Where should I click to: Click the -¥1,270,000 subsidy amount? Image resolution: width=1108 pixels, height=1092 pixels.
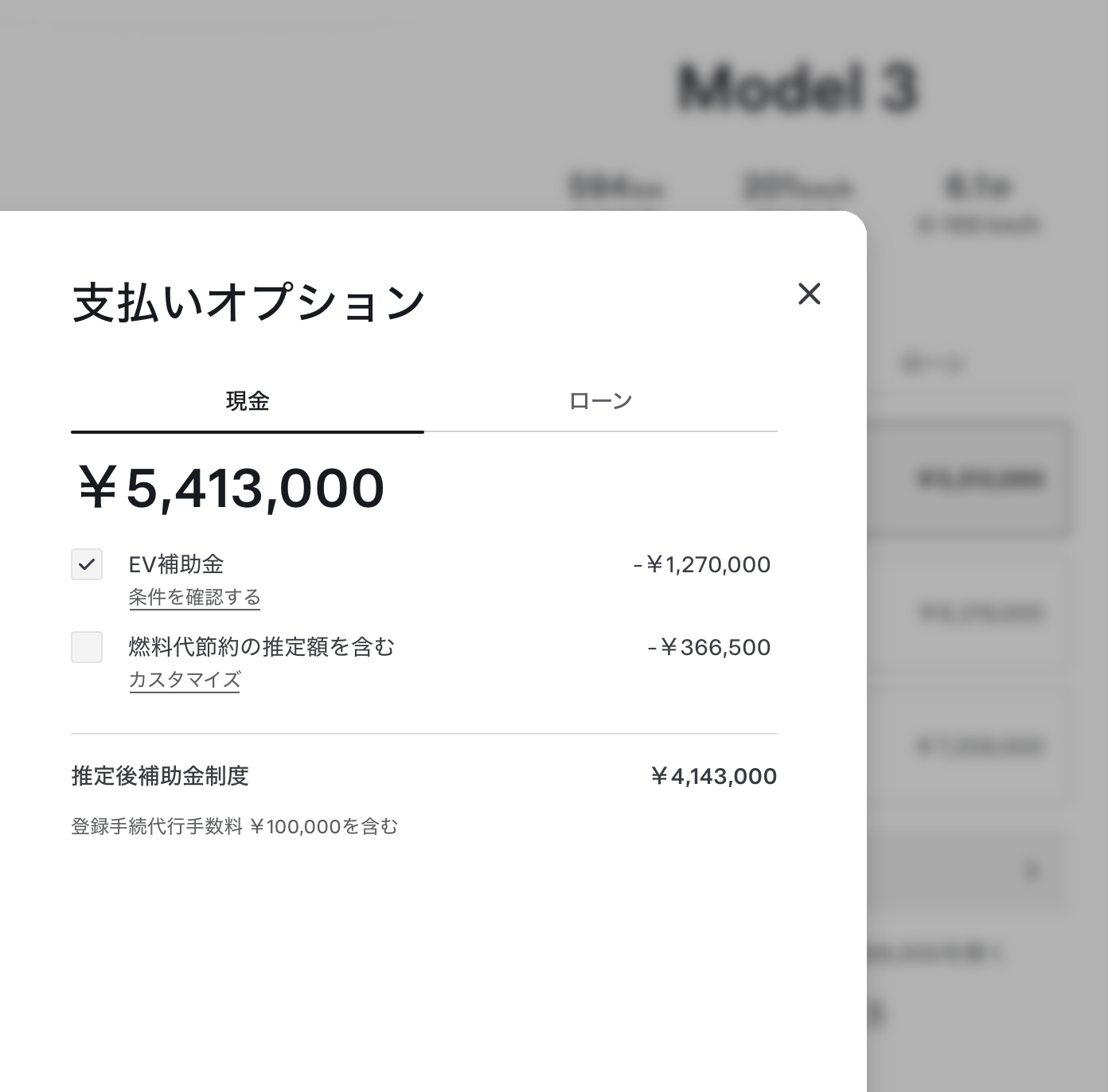[701, 564]
